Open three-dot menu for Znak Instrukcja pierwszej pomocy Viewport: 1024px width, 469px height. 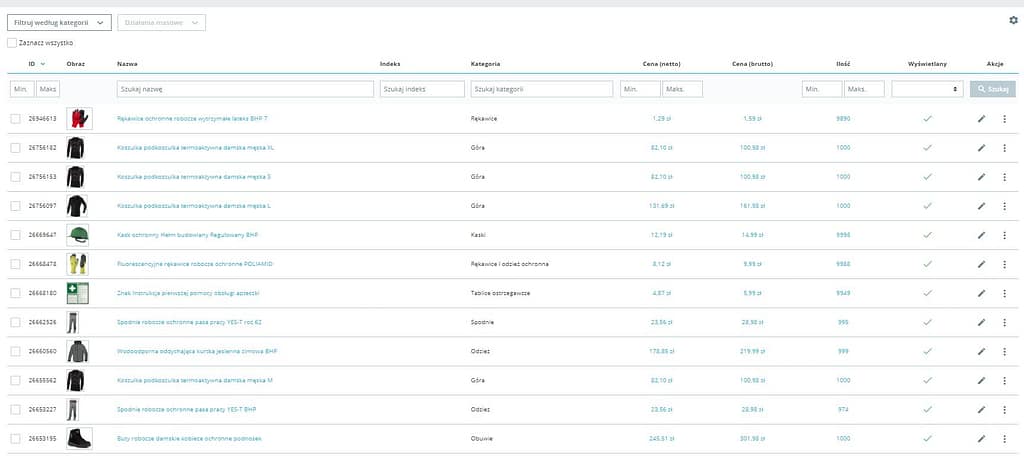coord(1004,294)
